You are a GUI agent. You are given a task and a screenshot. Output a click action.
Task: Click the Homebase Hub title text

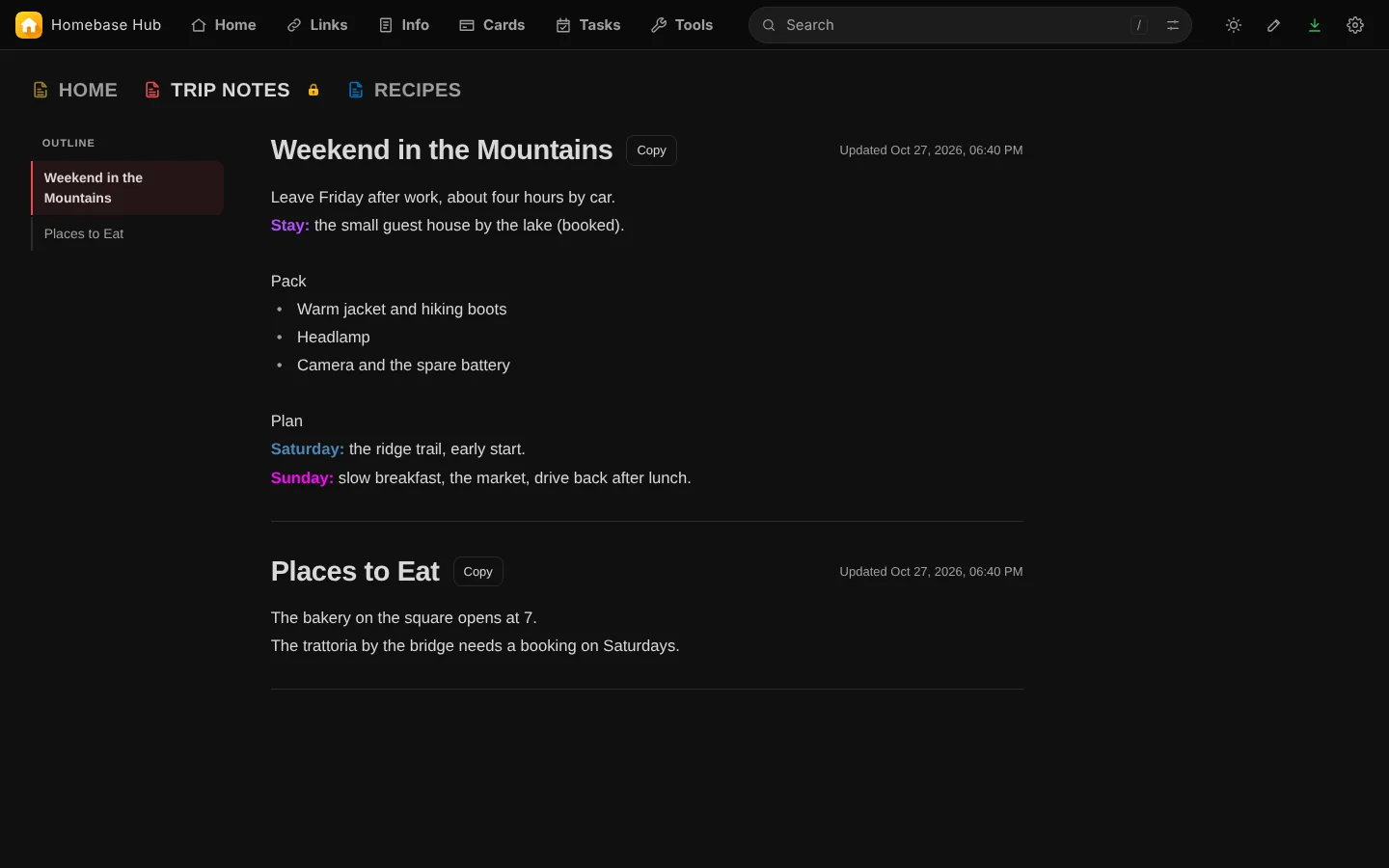coord(106,25)
